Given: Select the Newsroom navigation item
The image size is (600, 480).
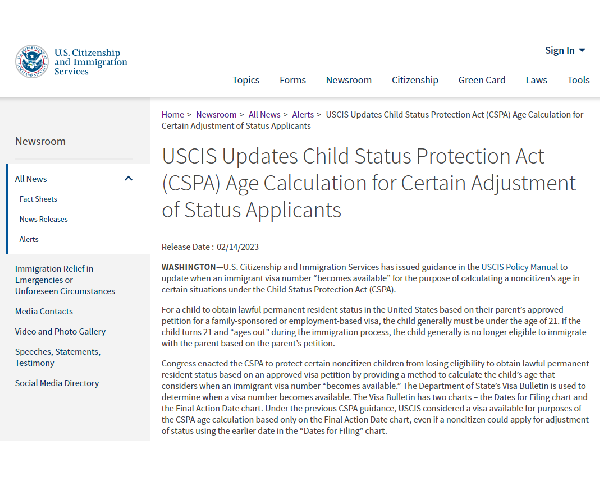Looking at the screenshot, I should tap(349, 80).
